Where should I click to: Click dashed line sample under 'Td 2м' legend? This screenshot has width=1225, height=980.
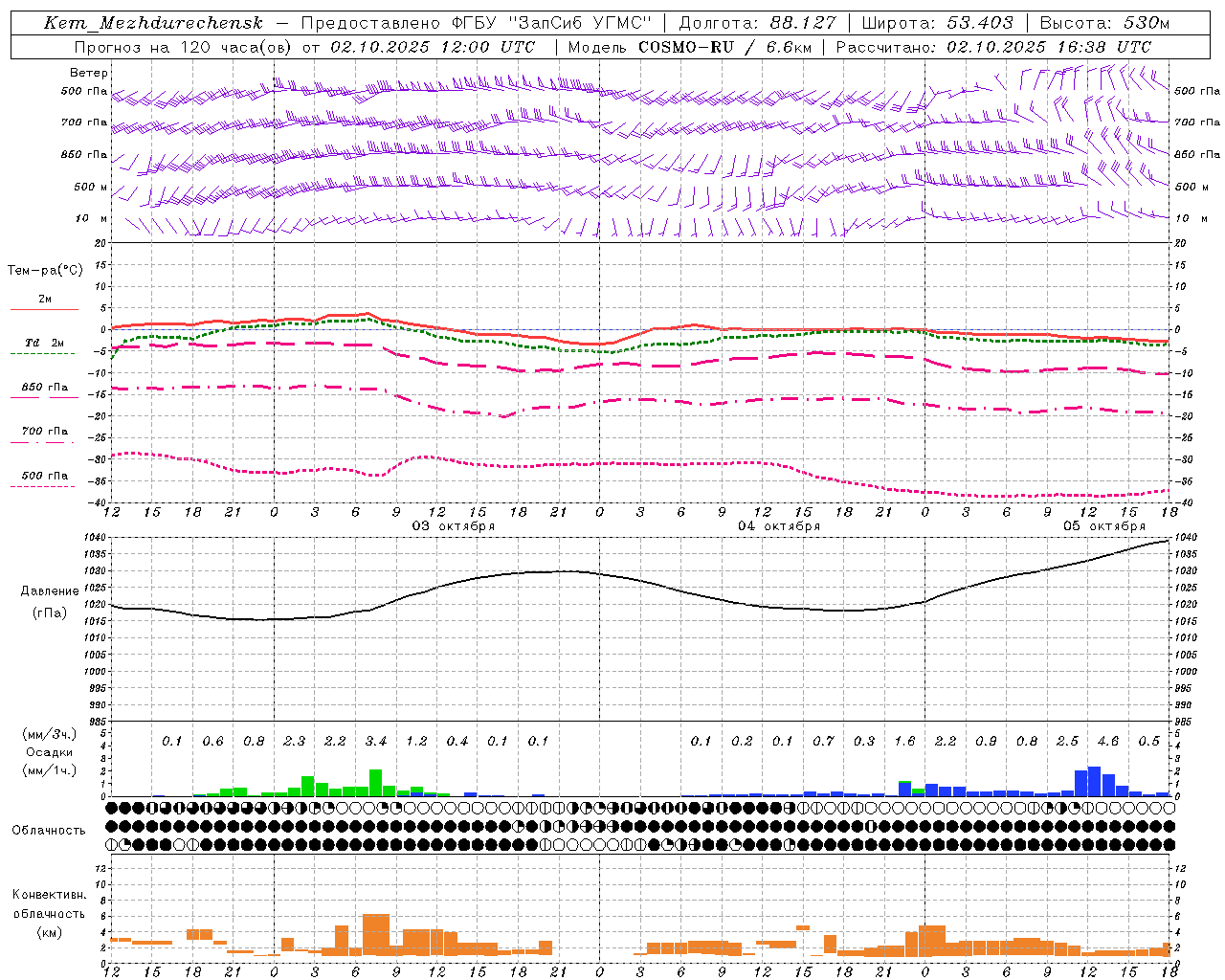click(x=42, y=353)
